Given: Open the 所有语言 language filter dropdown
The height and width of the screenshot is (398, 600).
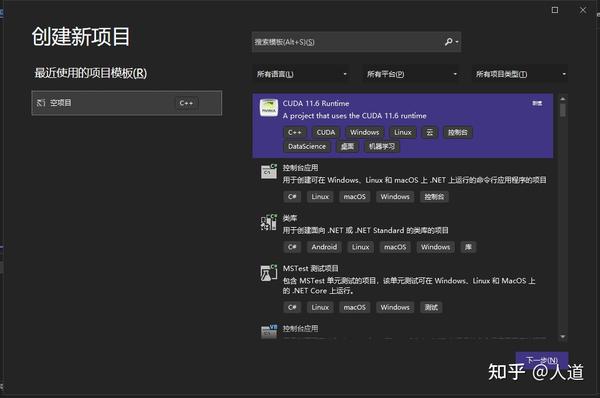Looking at the screenshot, I should [x=302, y=74].
